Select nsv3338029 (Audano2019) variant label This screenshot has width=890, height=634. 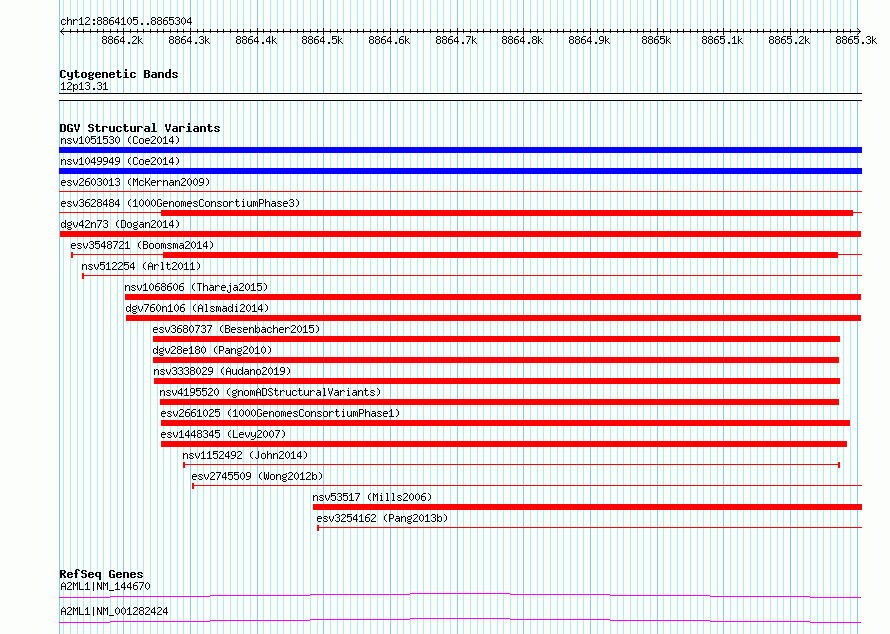click(222, 371)
